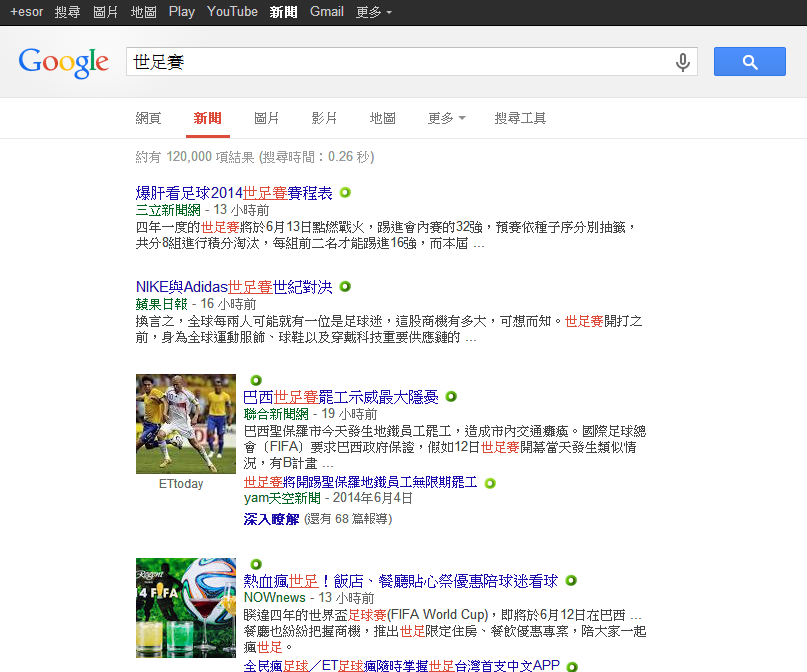The image size is (807, 672).
Task: Click the soccer players ETtoday thumbnail
Action: (x=186, y=423)
